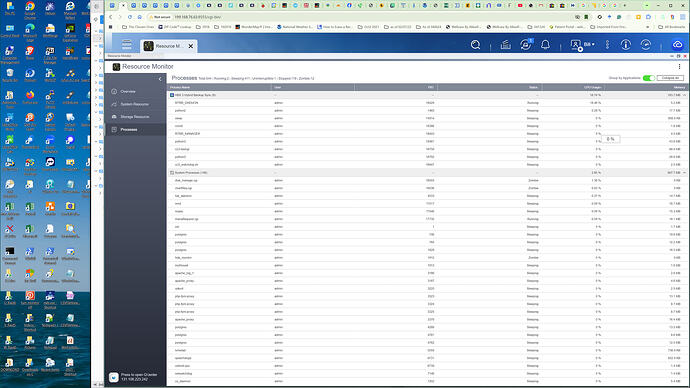Viewport: 690px width, 388px height.
Task: Open the QTS search magnifier icon
Action: [475, 45]
